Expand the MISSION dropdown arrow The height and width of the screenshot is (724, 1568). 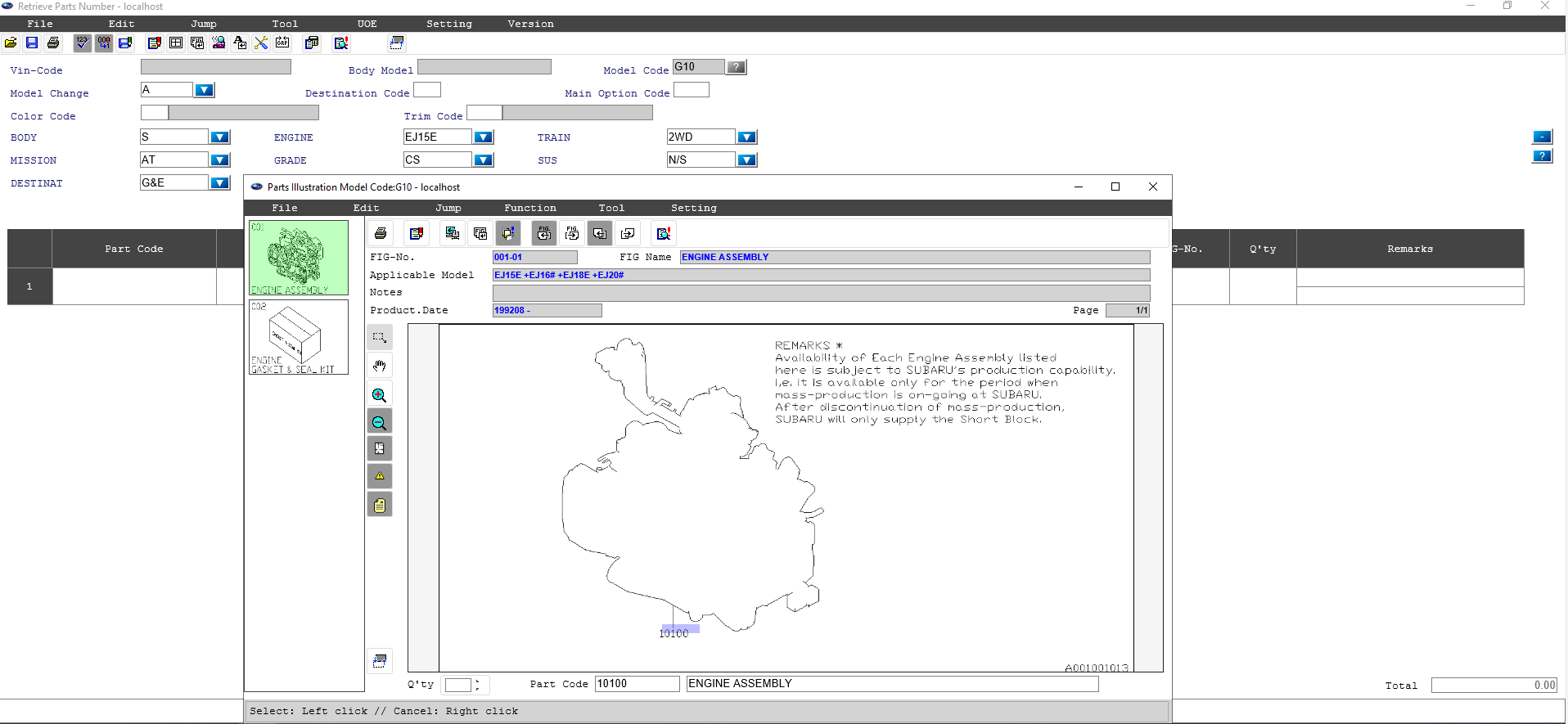tap(220, 160)
